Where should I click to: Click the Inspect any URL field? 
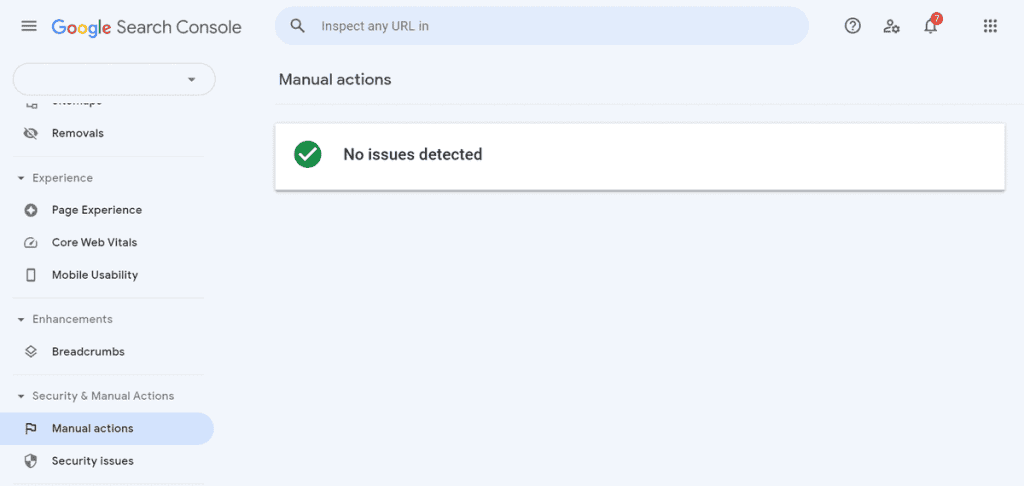542,26
